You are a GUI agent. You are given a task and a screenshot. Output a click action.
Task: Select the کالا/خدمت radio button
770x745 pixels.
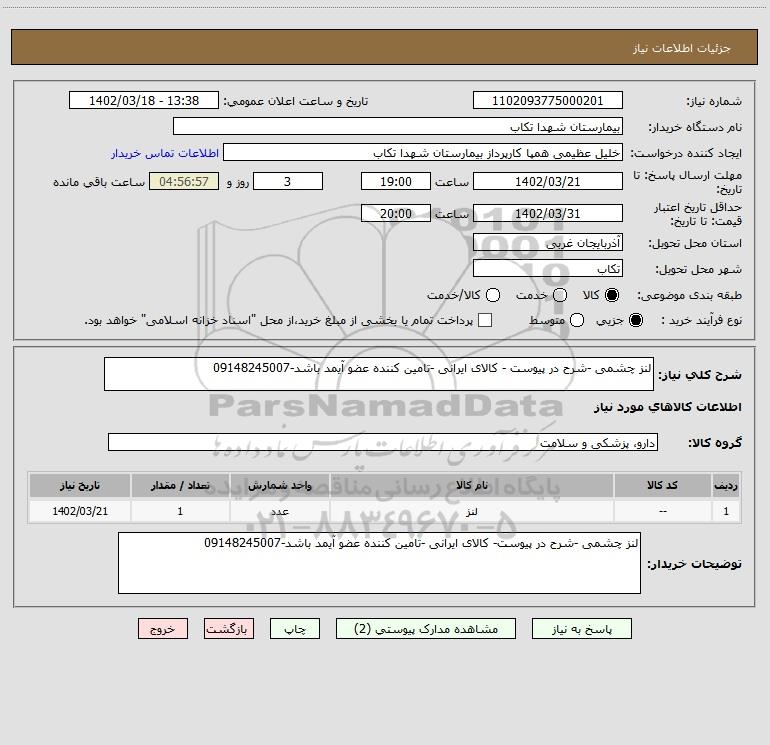click(x=493, y=295)
